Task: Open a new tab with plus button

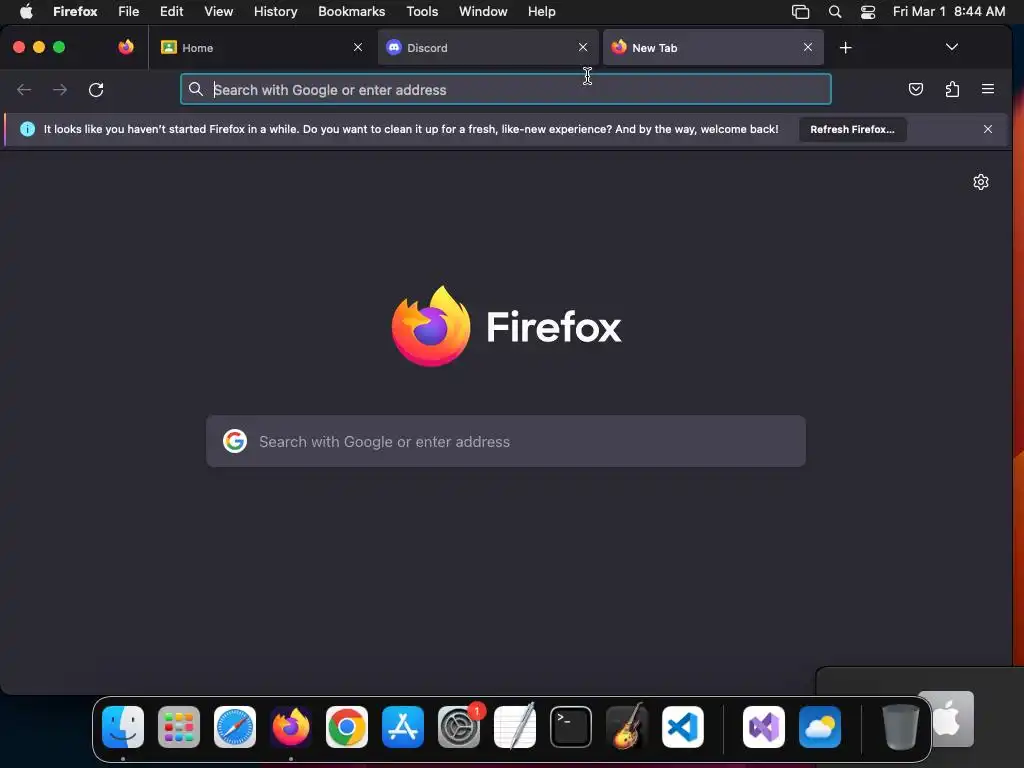Action: pyautogui.click(x=845, y=48)
